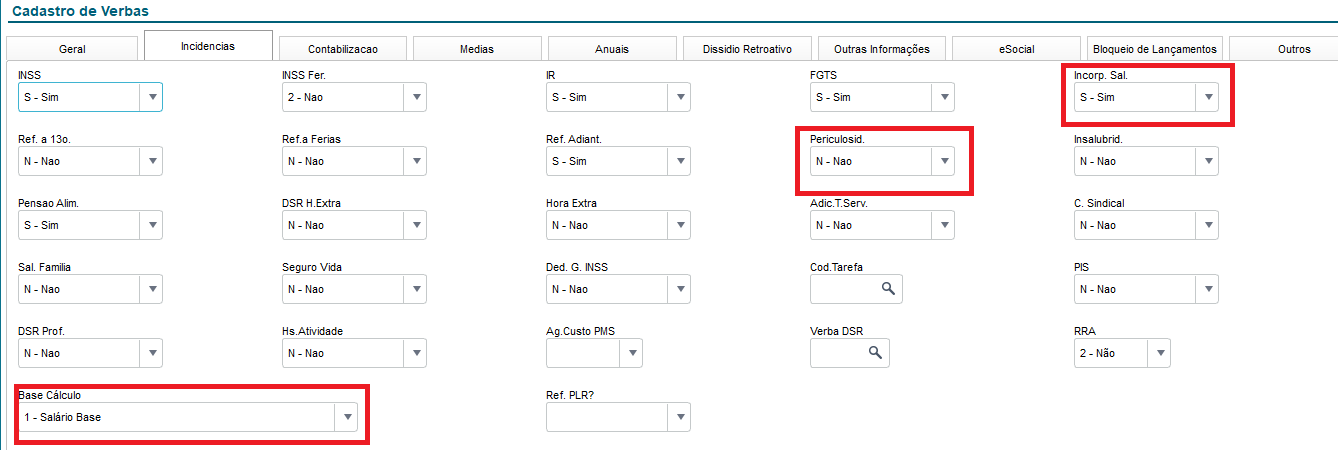
Task: Expand the IR dropdown arrow
Action: (680, 97)
